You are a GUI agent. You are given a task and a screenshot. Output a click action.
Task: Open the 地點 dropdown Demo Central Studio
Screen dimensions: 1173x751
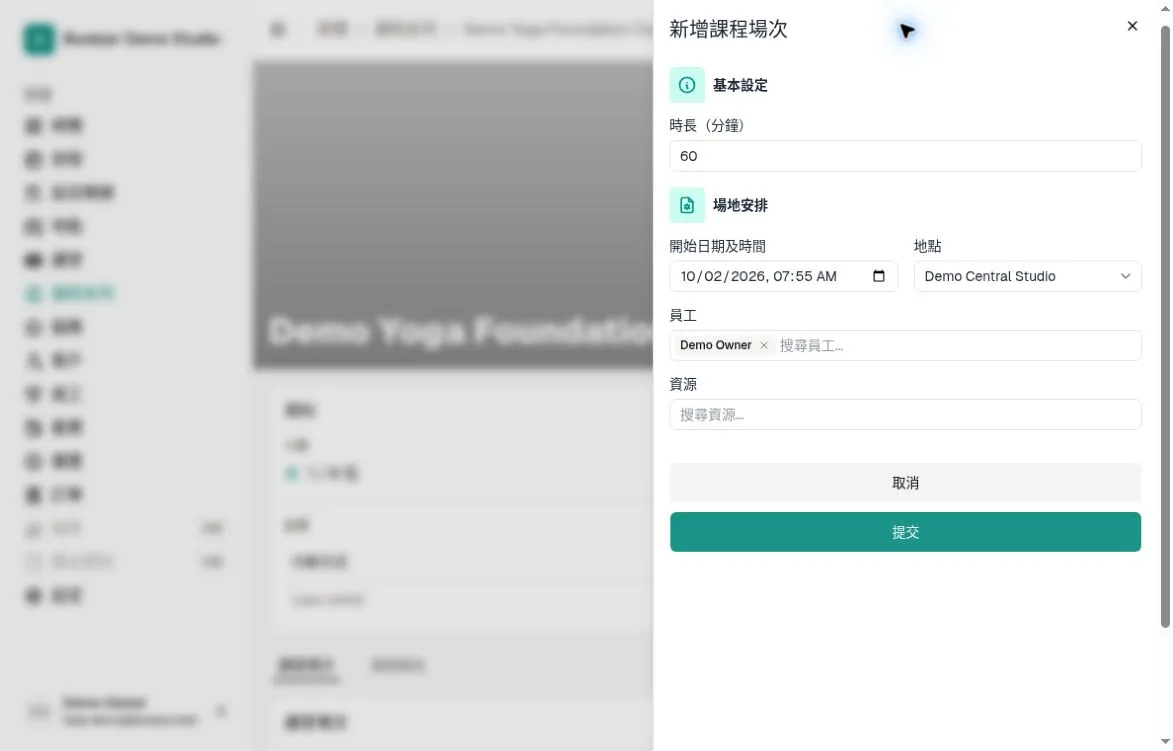click(1027, 276)
